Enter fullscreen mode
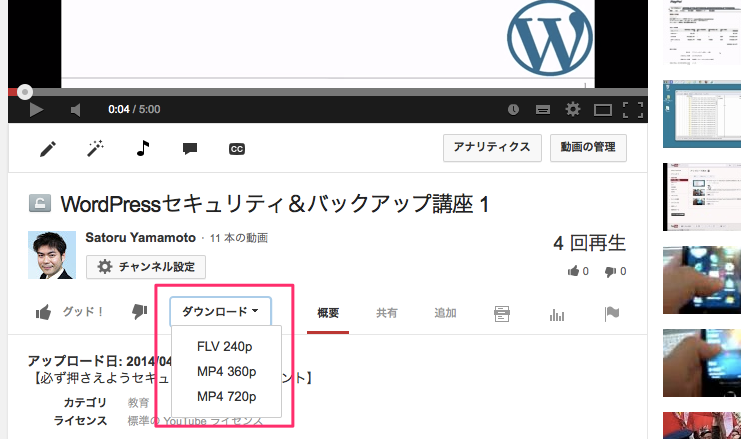The height and width of the screenshot is (439, 741). click(633, 110)
